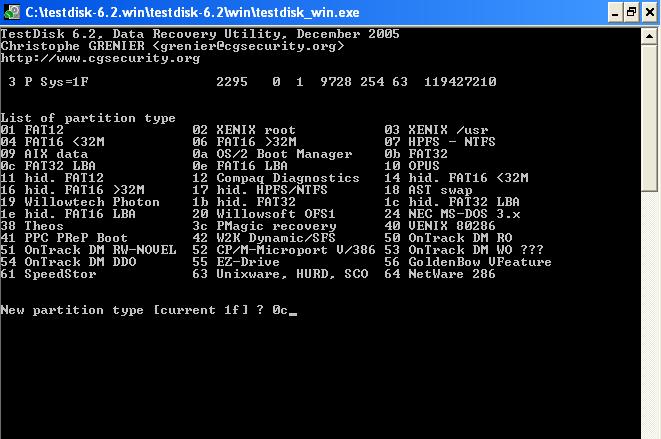The image size is (661, 439).
Task: Click the '04 FAT16 <32M' entry
Action: click(x=52, y=142)
